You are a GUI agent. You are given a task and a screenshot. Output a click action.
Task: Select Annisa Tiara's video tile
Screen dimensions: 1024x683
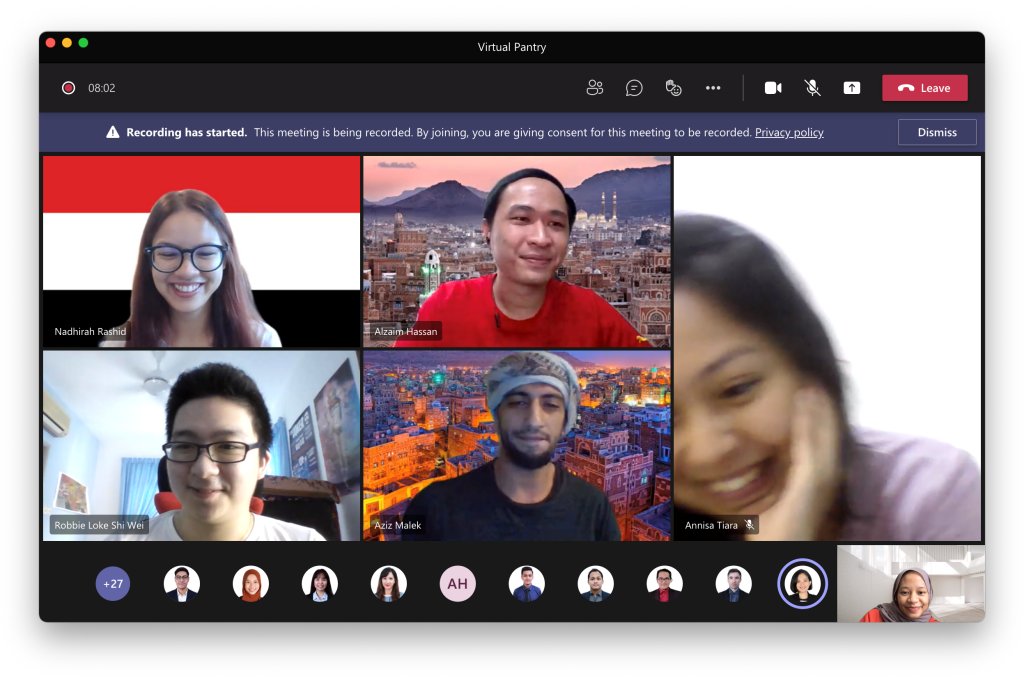pyautogui.click(x=827, y=348)
